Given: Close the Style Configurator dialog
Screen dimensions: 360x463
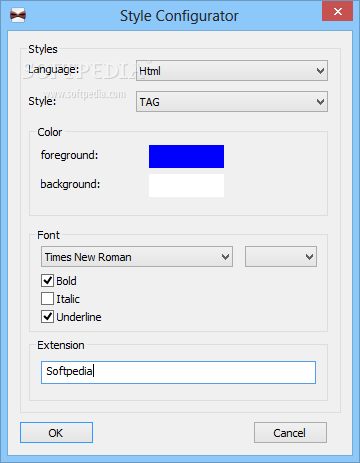Looking at the screenshot, I should tap(337, 12).
